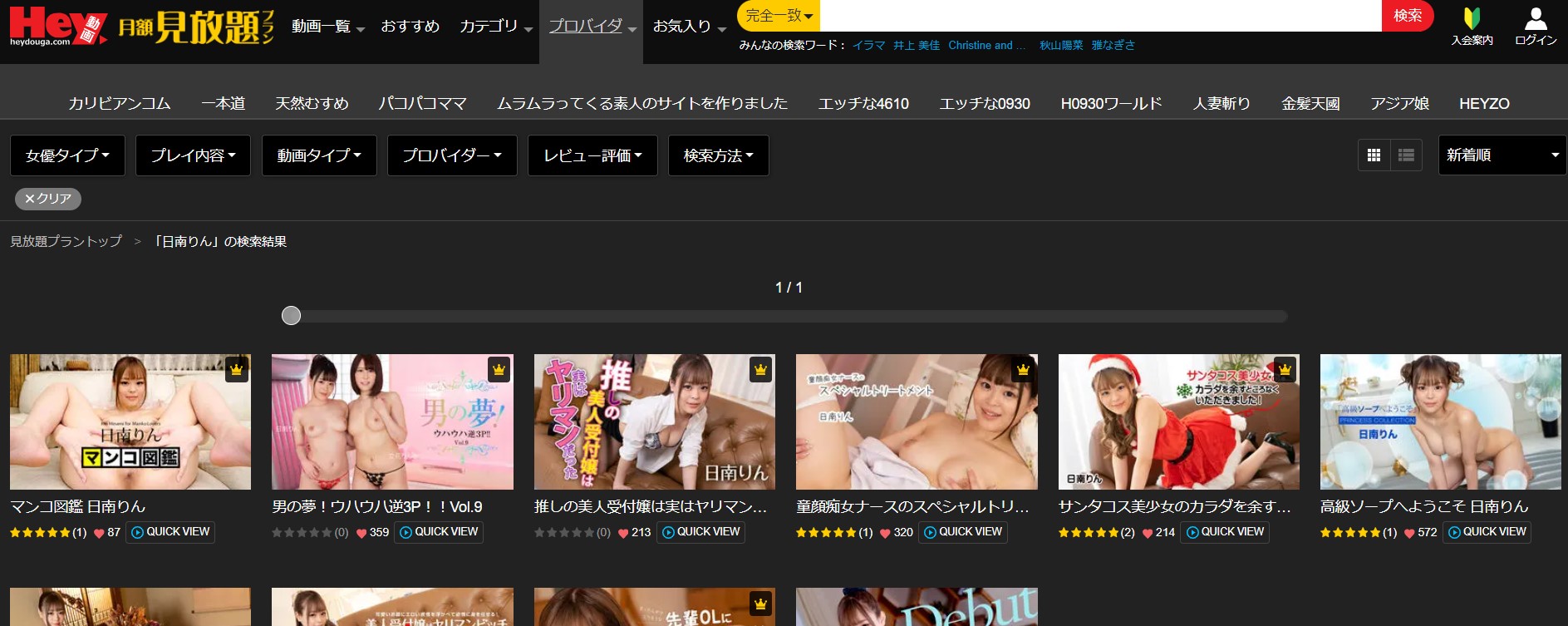Viewport: 1568px width, 626px height.
Task: Clear filters with the ×クリア button
Action: pos(48,199)
